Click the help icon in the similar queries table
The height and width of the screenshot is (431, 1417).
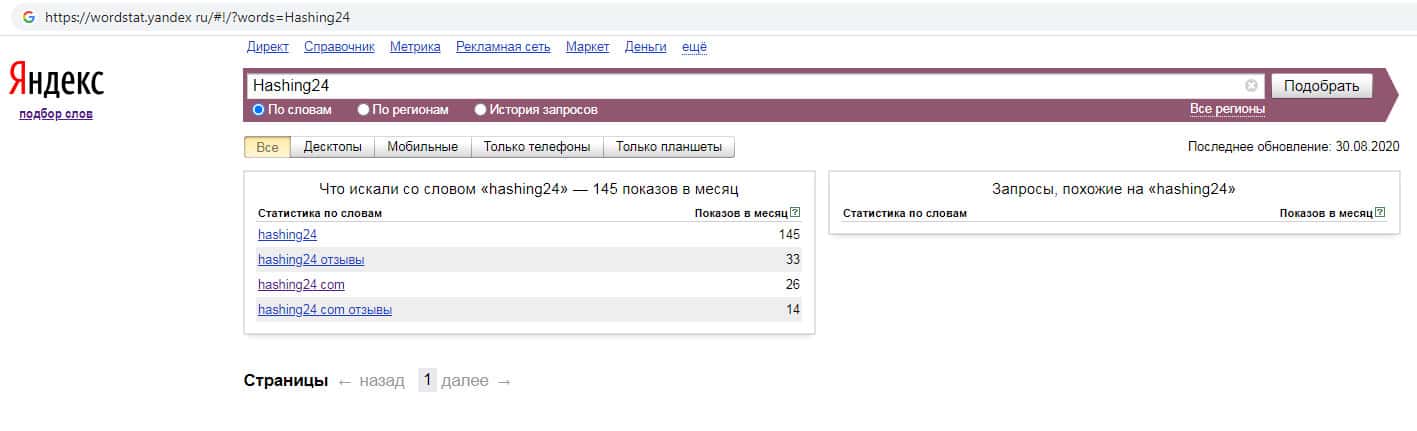coord(1380,213)
